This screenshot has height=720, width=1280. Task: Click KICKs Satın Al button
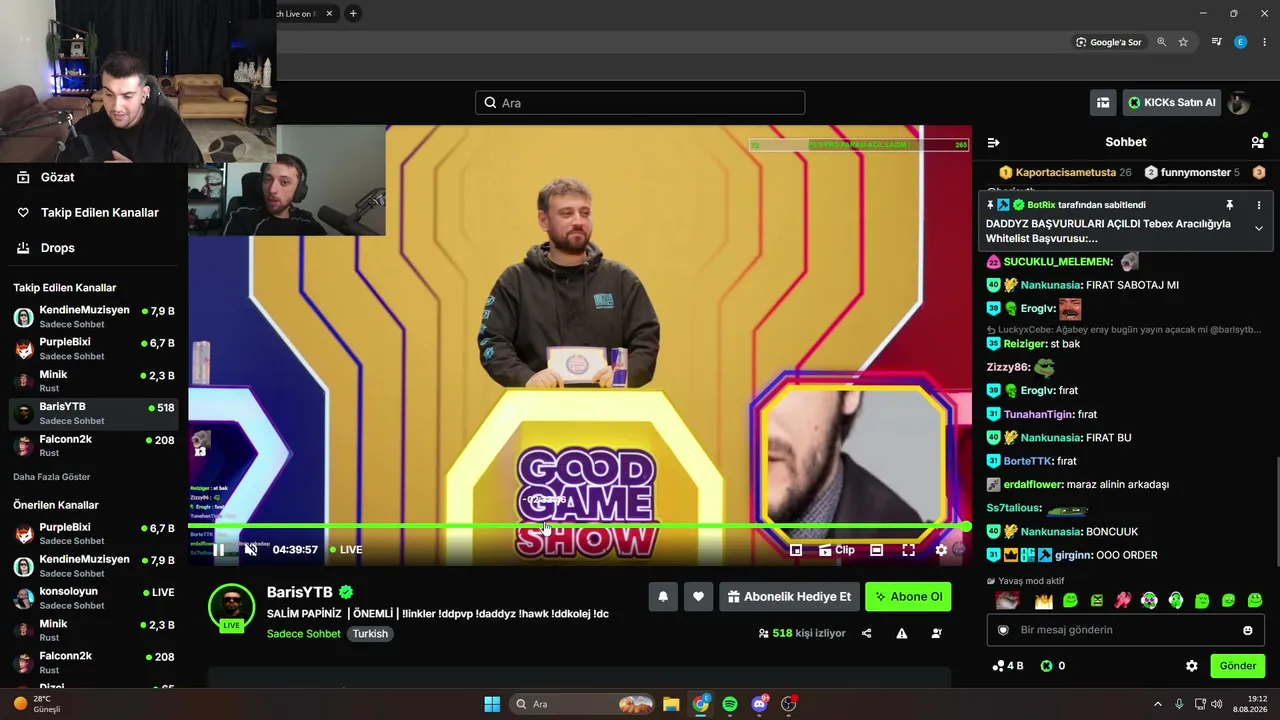(1172, 102)
